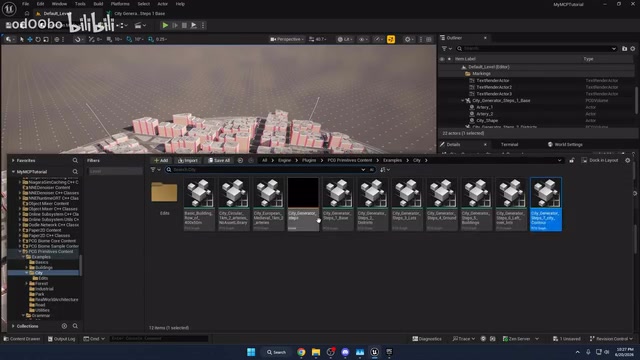Image resolution: width=640 pixels, height=360 pixels.
Task: Open the Outliner filter options
Action: click(x=447, y=49)
